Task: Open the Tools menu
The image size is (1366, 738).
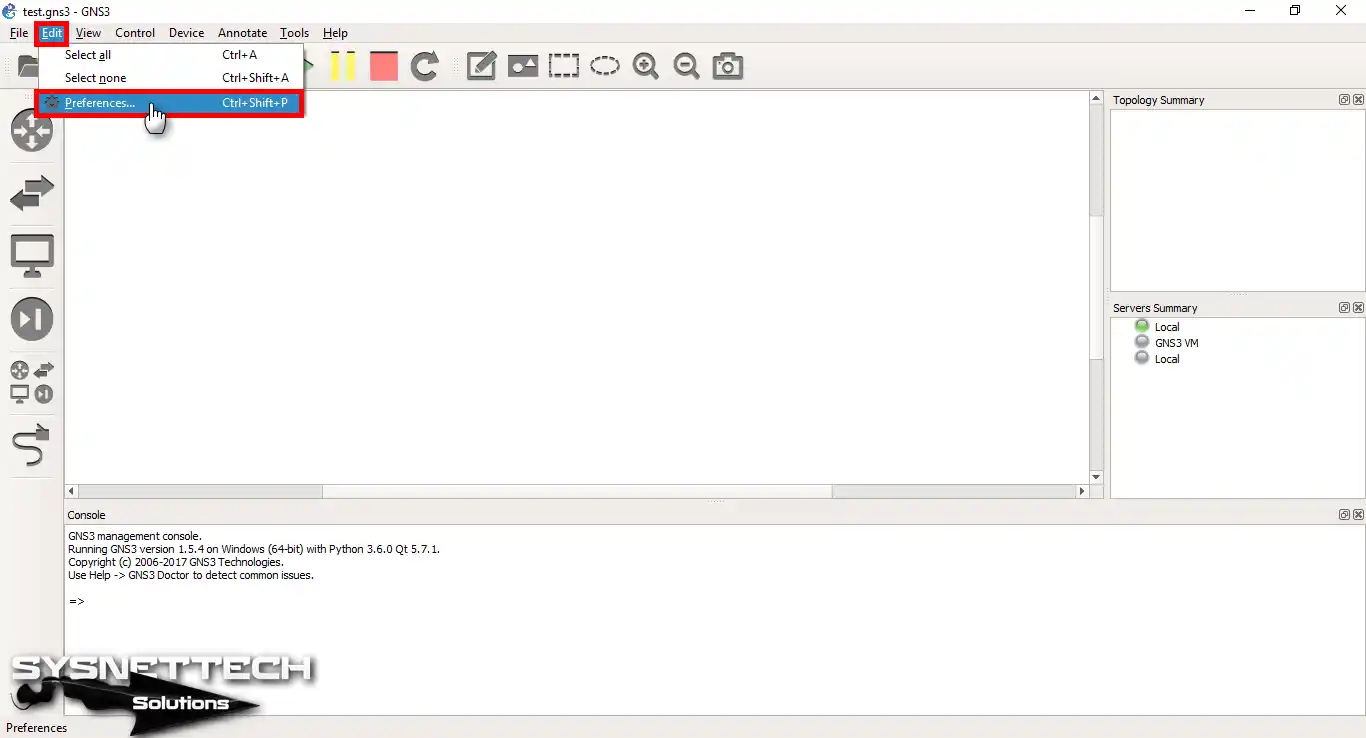Action: pos(294,33)
